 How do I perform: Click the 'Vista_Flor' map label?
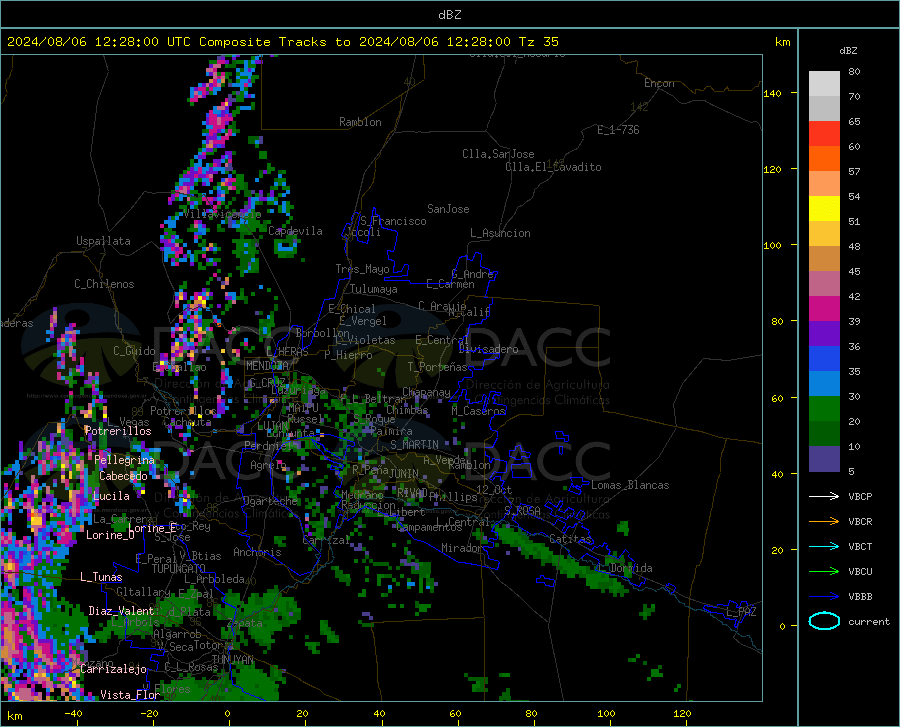(x=130, y=695)
